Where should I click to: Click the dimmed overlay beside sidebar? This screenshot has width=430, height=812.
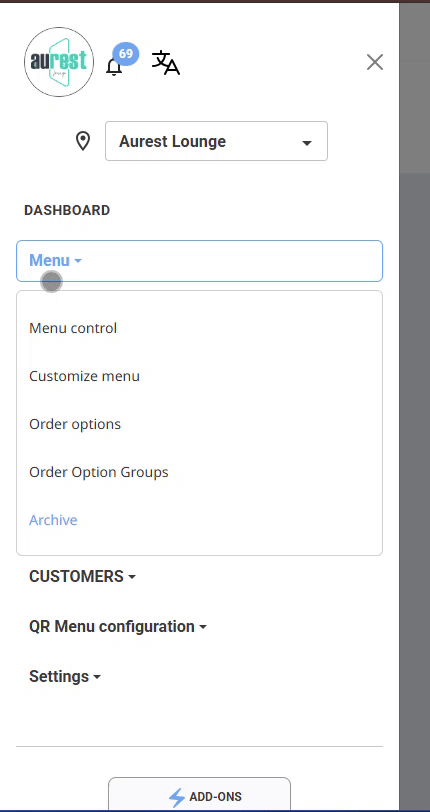pos(414,466)
